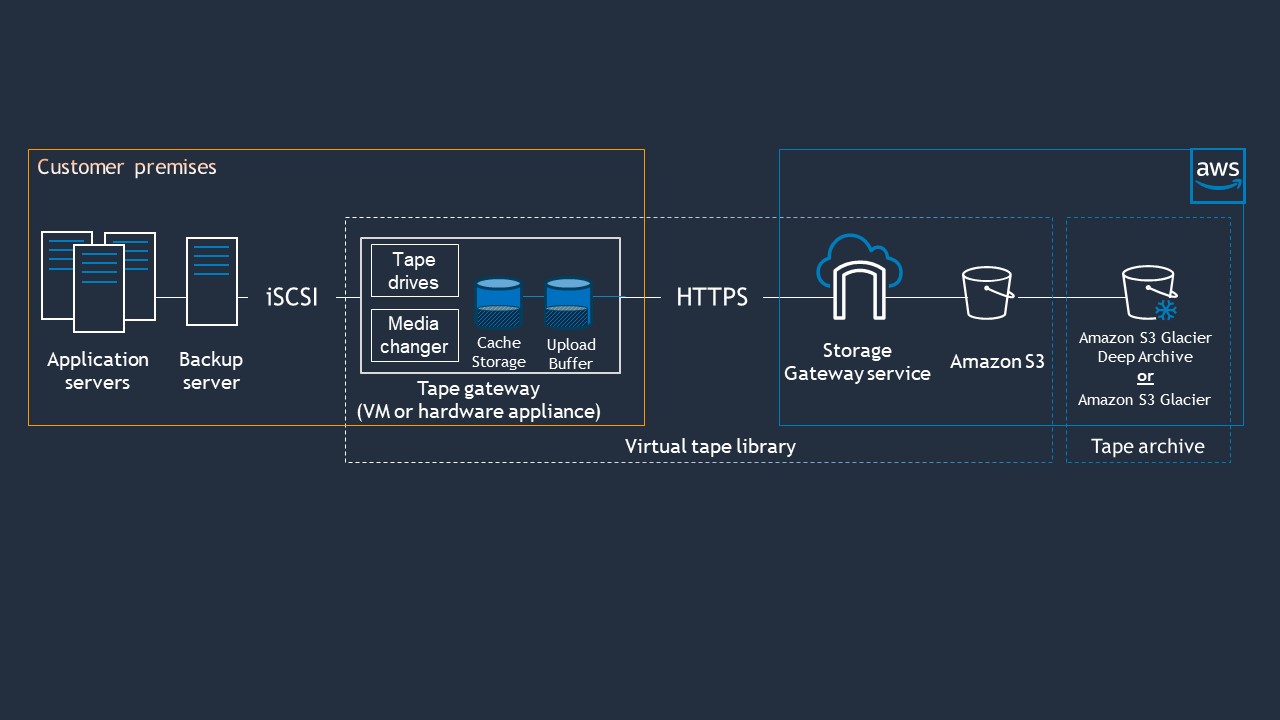Click the S3 Glacier bucket with snowflake icon
This screenshot has width=1280, height=720.
pyautogui.click(x=1146, y=293)
